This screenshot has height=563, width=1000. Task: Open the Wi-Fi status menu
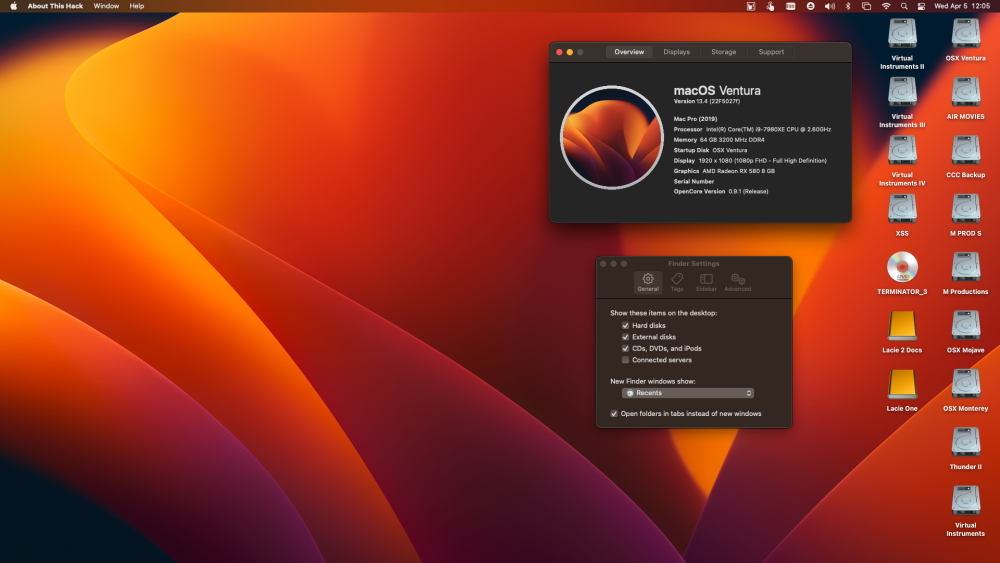886,6
